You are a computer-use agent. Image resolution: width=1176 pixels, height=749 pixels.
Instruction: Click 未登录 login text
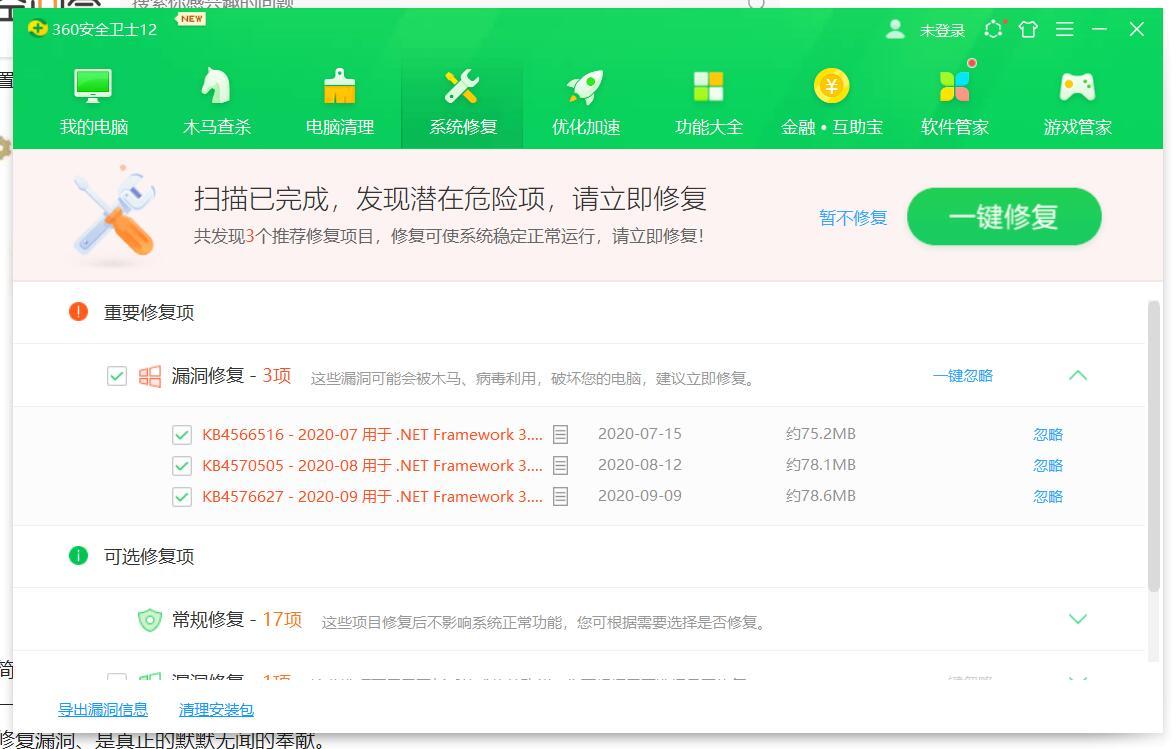(942, 30)
